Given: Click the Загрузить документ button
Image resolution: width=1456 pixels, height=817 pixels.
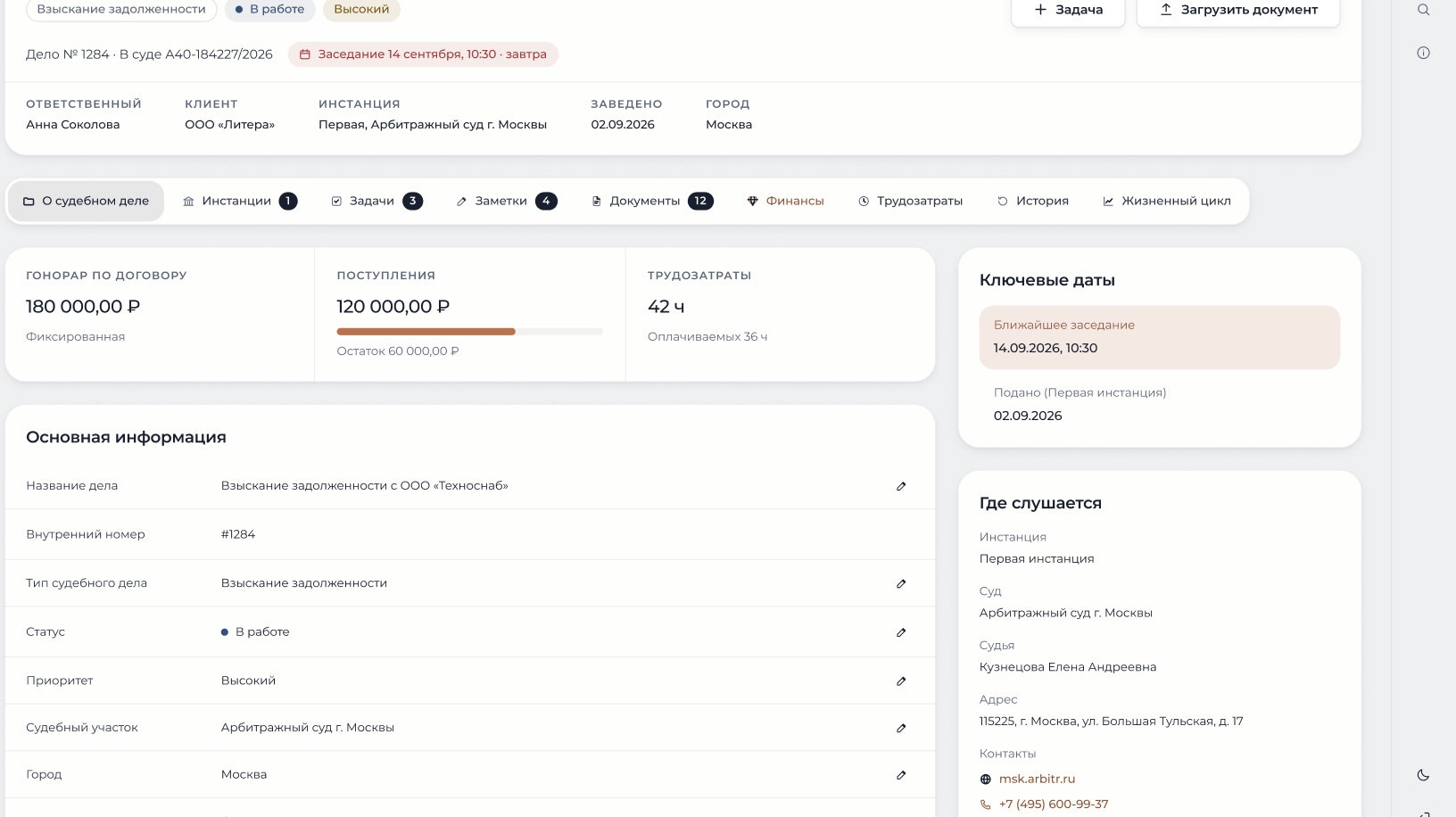Looking at the screenshot, I should (x=1238, y=11).
